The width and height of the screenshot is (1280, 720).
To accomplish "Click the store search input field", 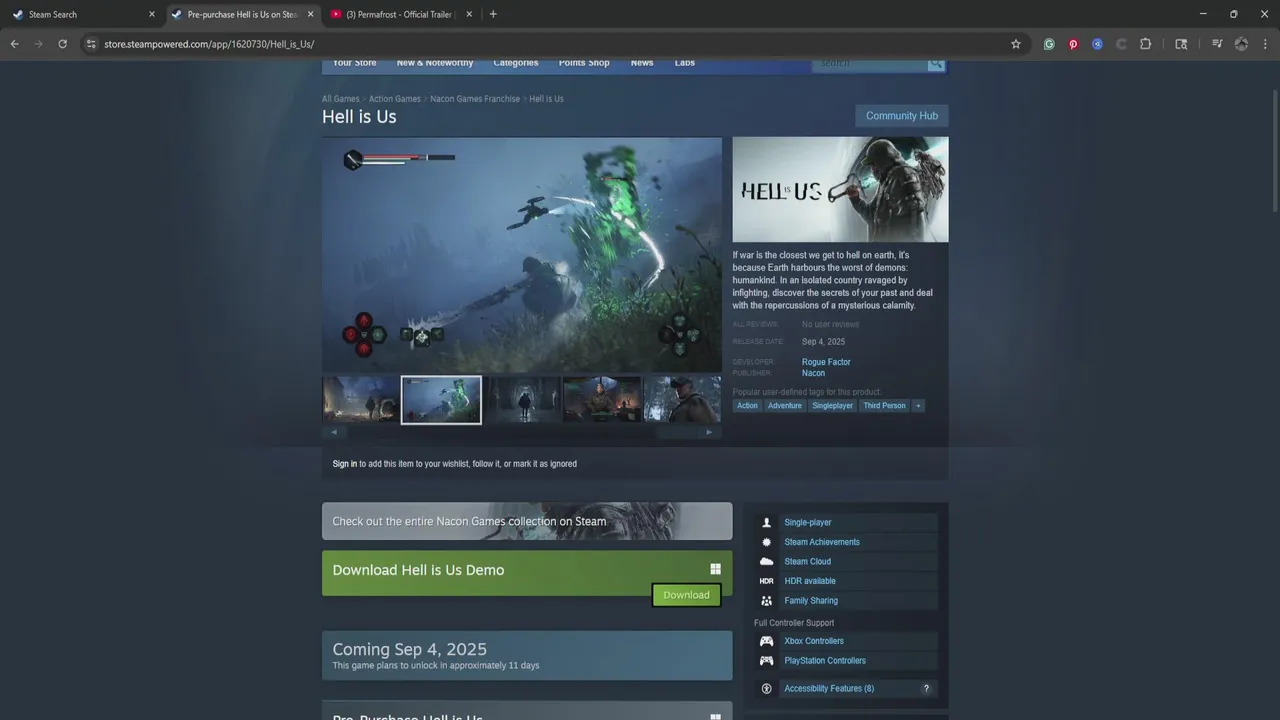I will tap(870, 64).
